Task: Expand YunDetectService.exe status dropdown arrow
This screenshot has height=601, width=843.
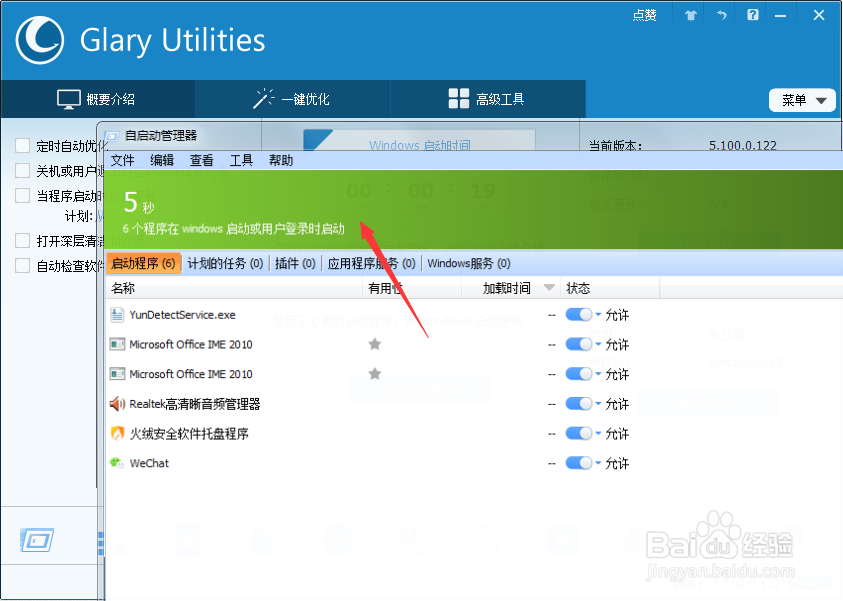Action: (598, 314)
